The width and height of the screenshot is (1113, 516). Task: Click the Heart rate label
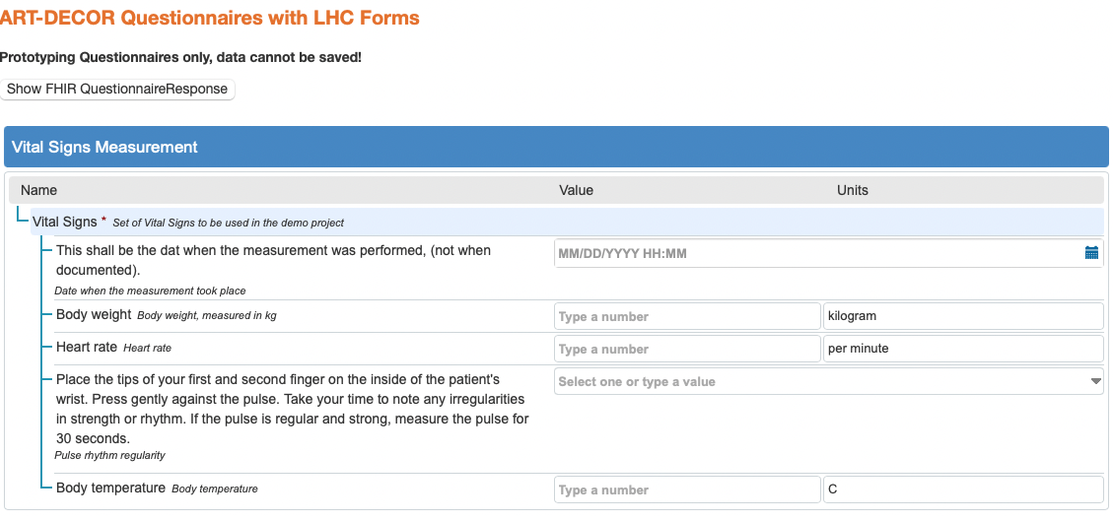tap(87, 347)
